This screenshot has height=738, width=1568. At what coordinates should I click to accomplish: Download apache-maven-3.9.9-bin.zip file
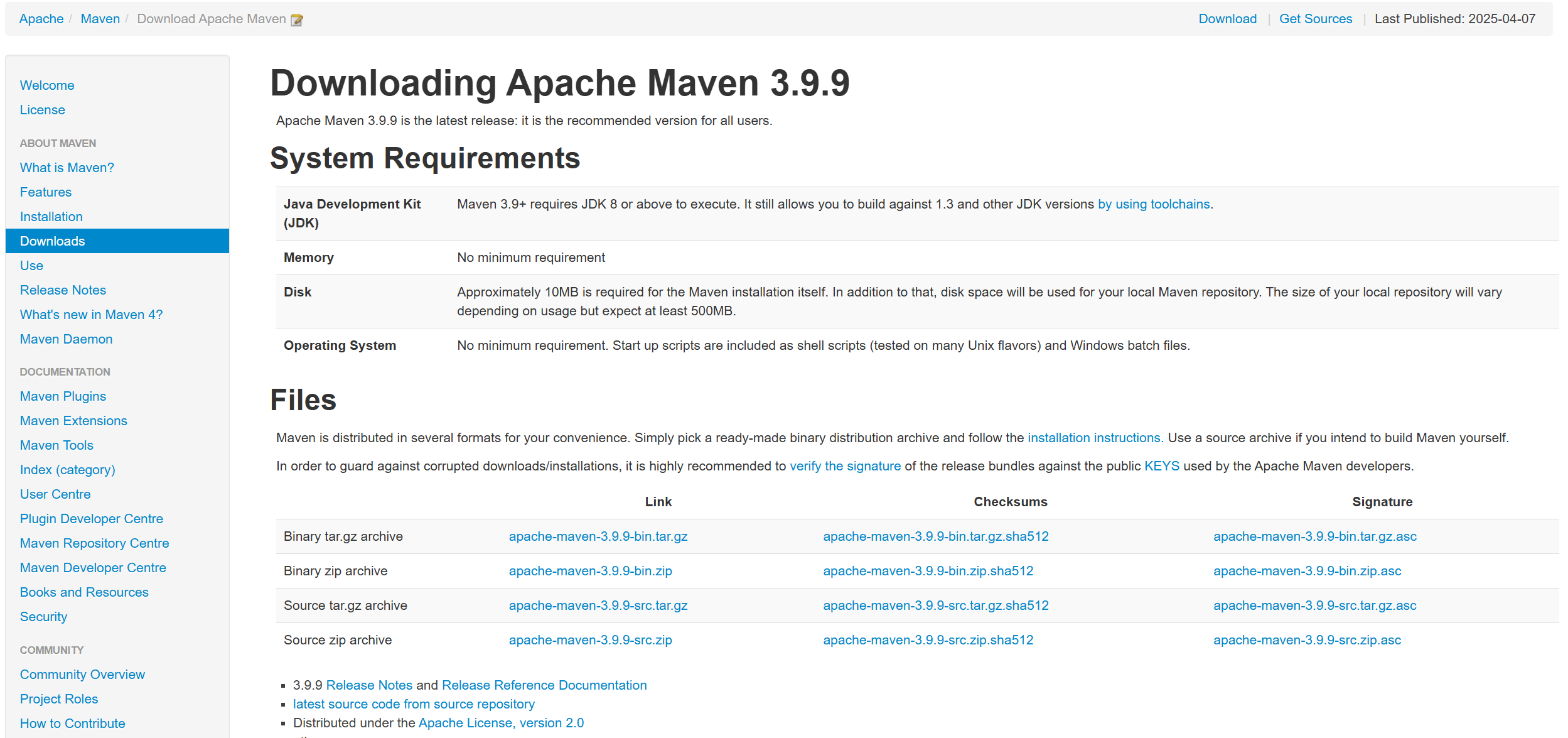coord(590,571)
